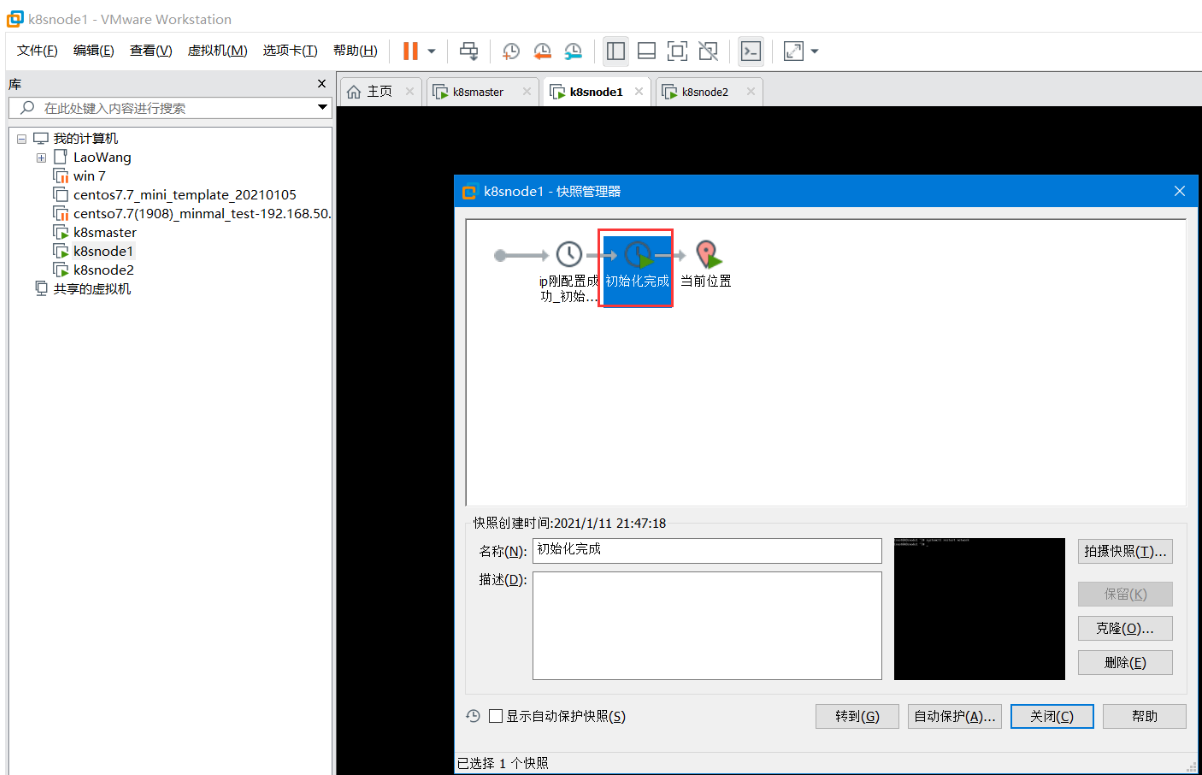Image resolution: width=1202 pixels, height=775 pixels.
Task: Click the VMware Workstation title bar logo
Action: click(x=15, y=18)
